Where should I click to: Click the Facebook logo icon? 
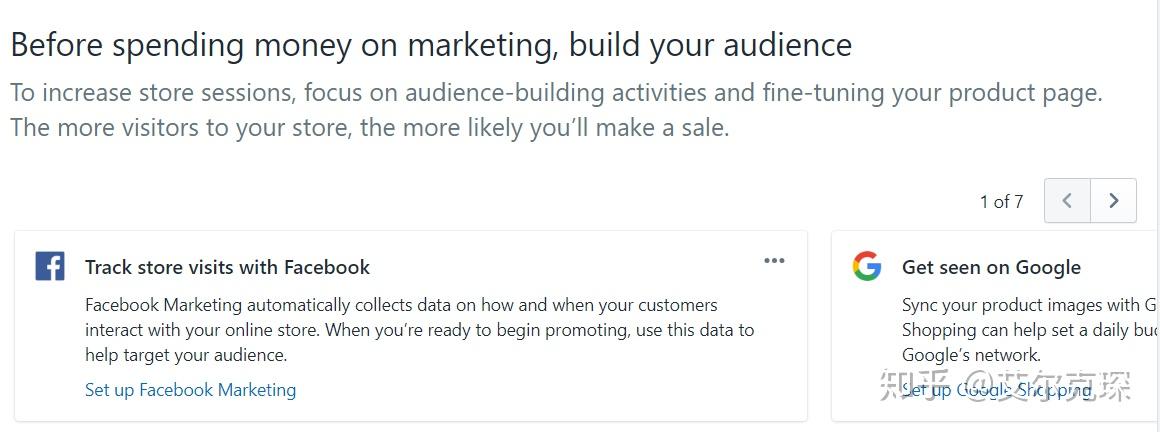(50, 266)
